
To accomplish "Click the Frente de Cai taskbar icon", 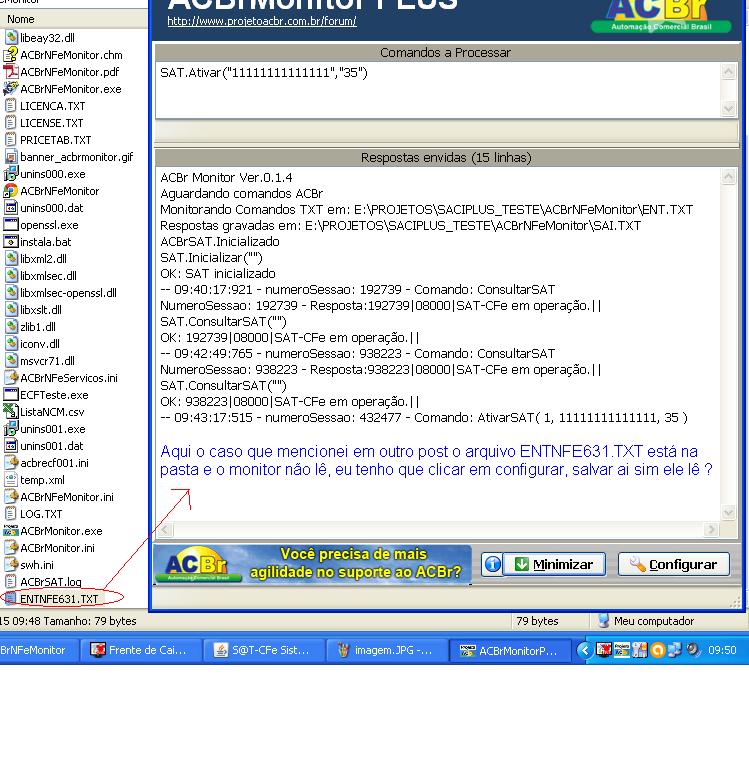I will pos(98,650).
